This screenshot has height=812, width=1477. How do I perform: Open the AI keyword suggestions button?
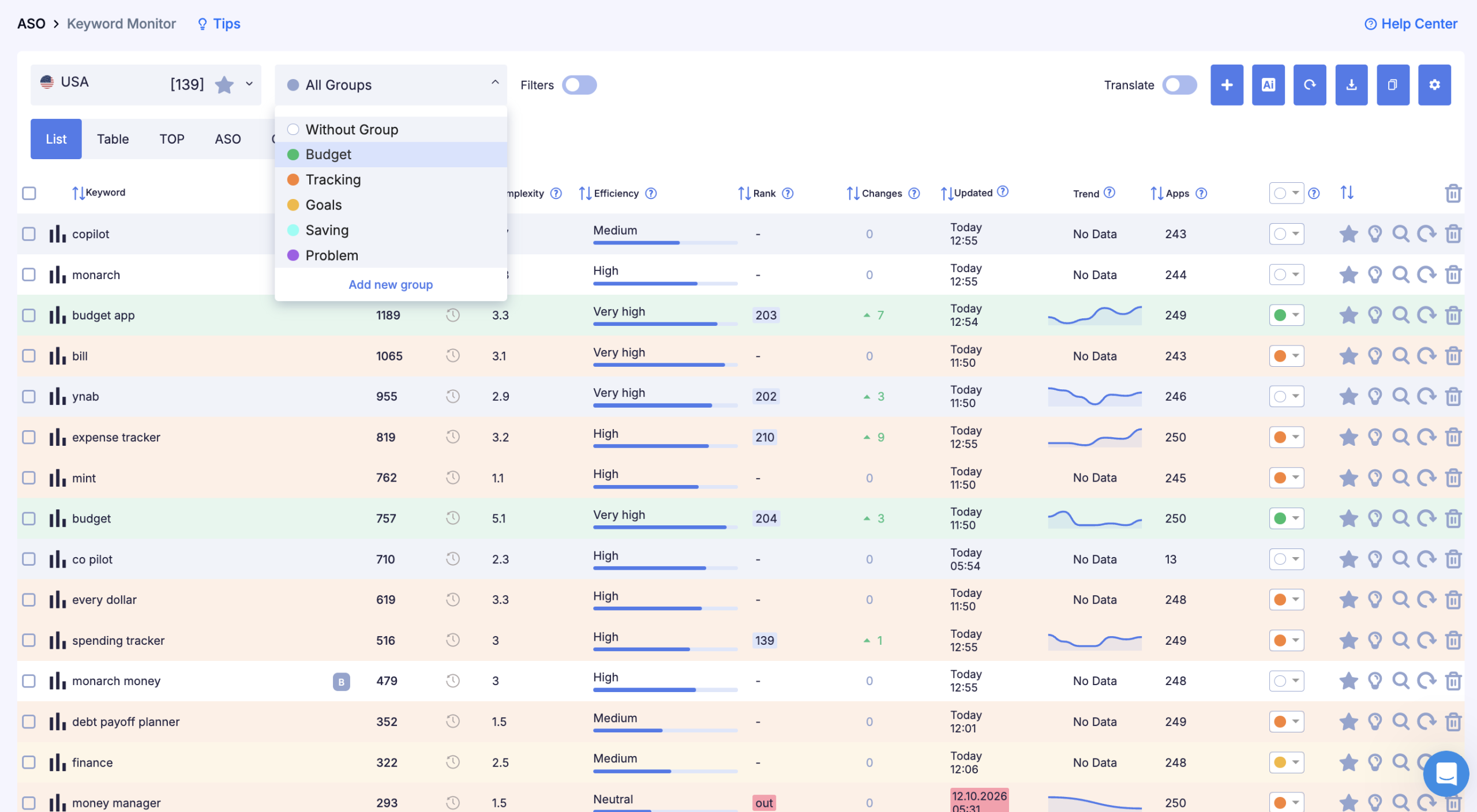click(1268, 85)
